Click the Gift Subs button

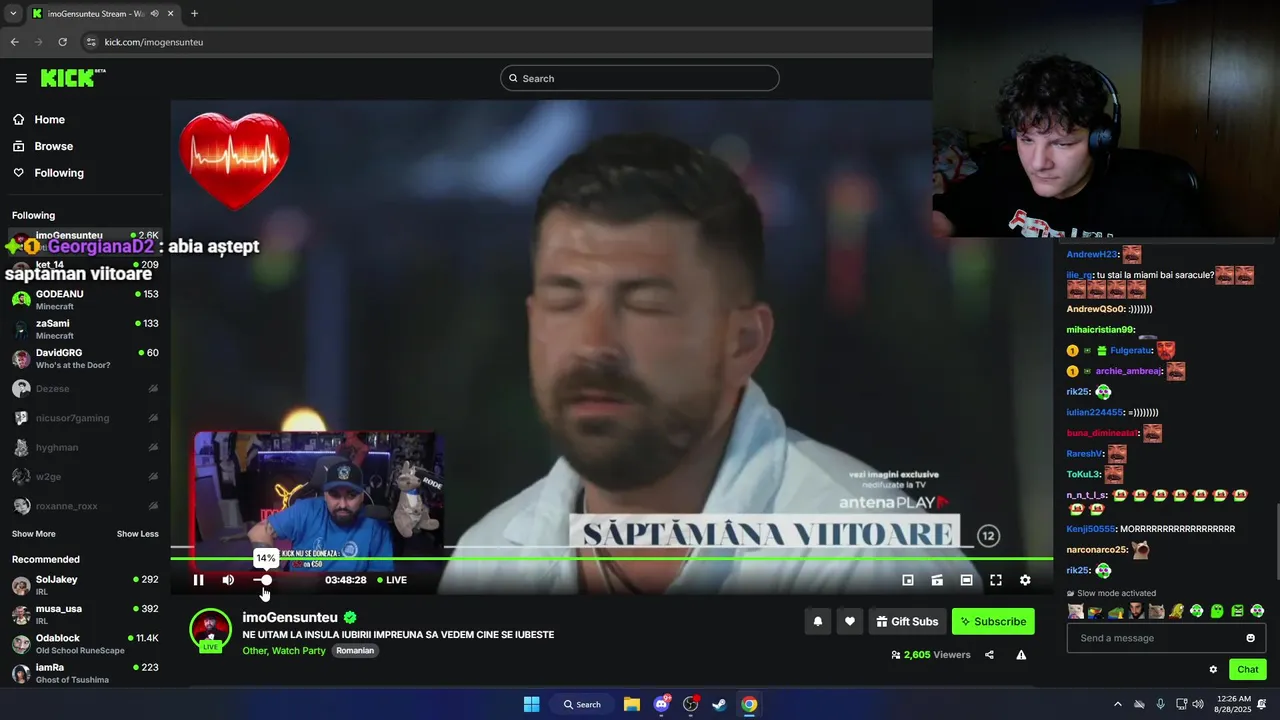(x=907, y=621)
